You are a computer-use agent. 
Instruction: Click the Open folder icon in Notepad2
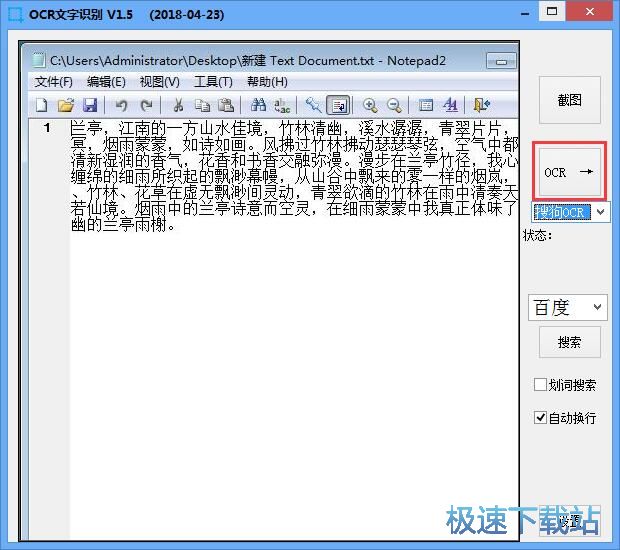tap(66, 105)
